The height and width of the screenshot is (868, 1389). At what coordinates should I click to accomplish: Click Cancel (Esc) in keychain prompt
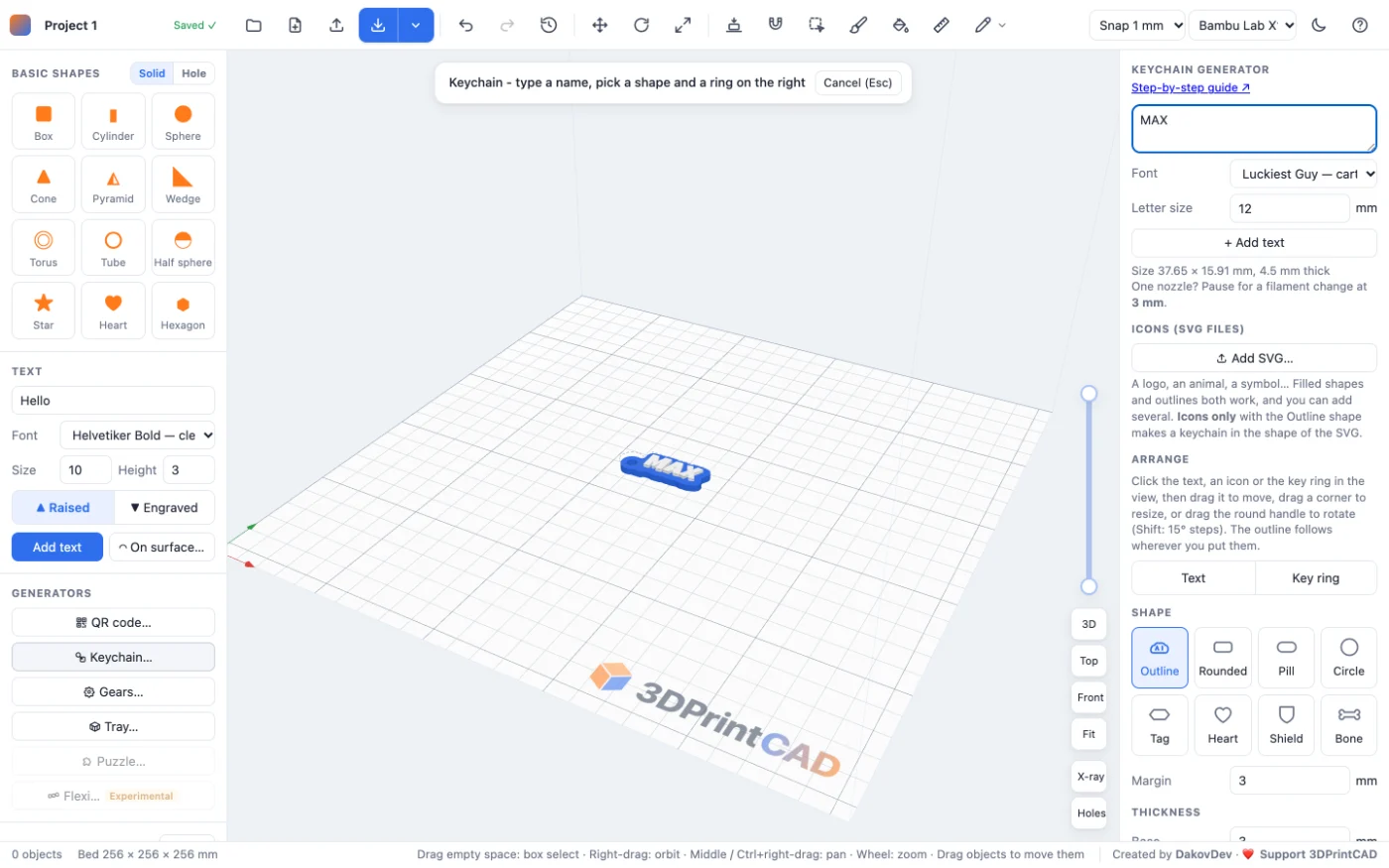coord(858,82)
